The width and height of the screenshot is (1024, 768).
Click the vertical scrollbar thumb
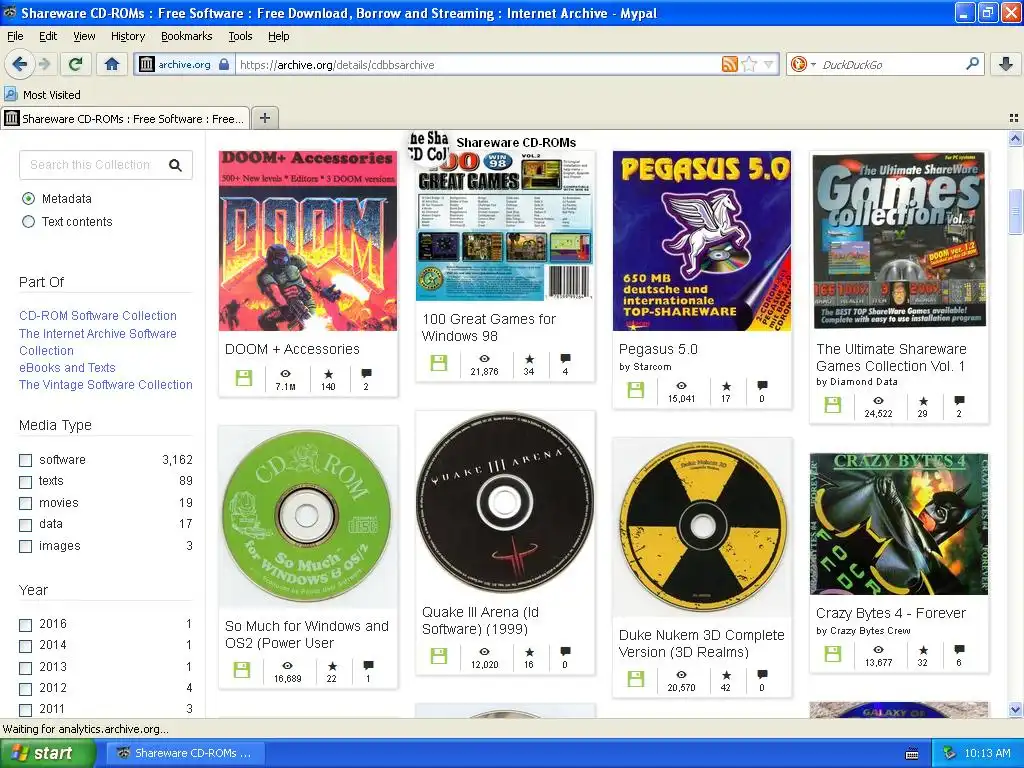1015,211
